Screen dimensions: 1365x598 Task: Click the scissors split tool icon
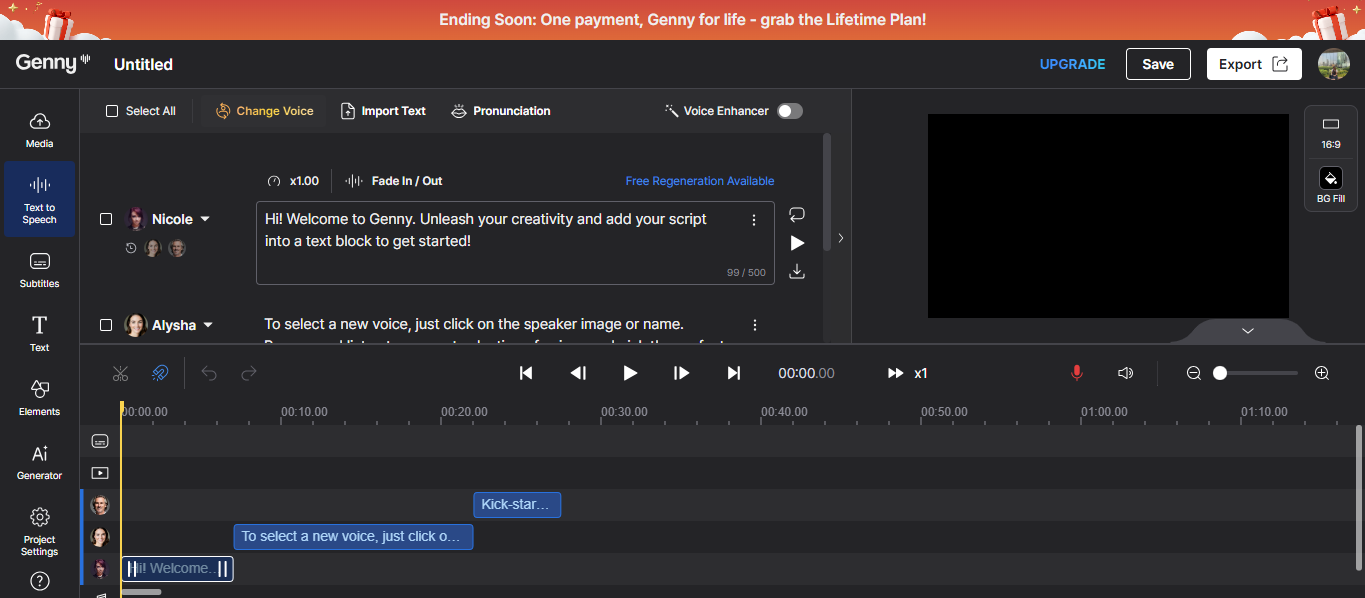click(121, 373)
